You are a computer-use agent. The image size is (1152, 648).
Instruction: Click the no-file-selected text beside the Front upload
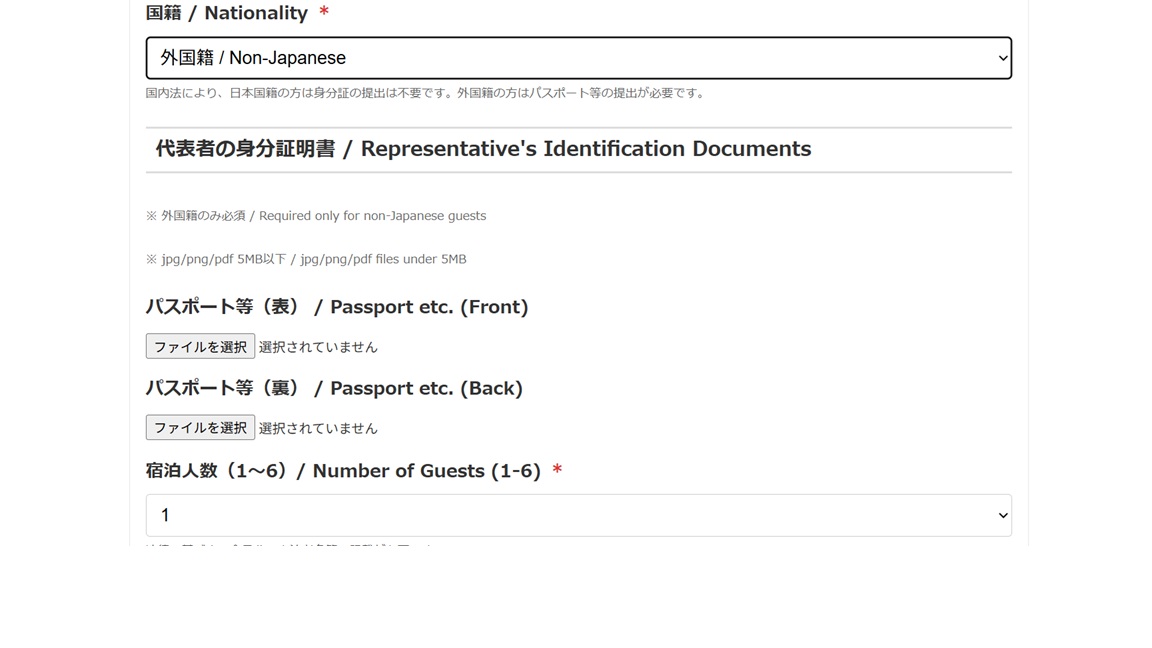pos(318,347)
